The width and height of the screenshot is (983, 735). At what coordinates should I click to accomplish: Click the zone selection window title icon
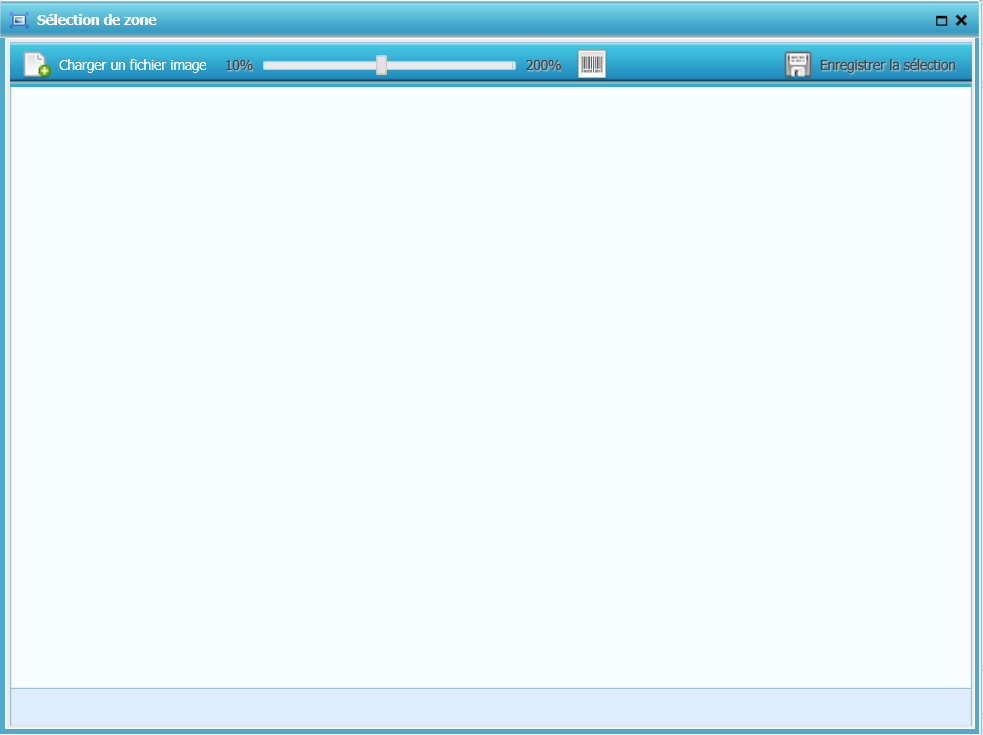click(19, 20)
